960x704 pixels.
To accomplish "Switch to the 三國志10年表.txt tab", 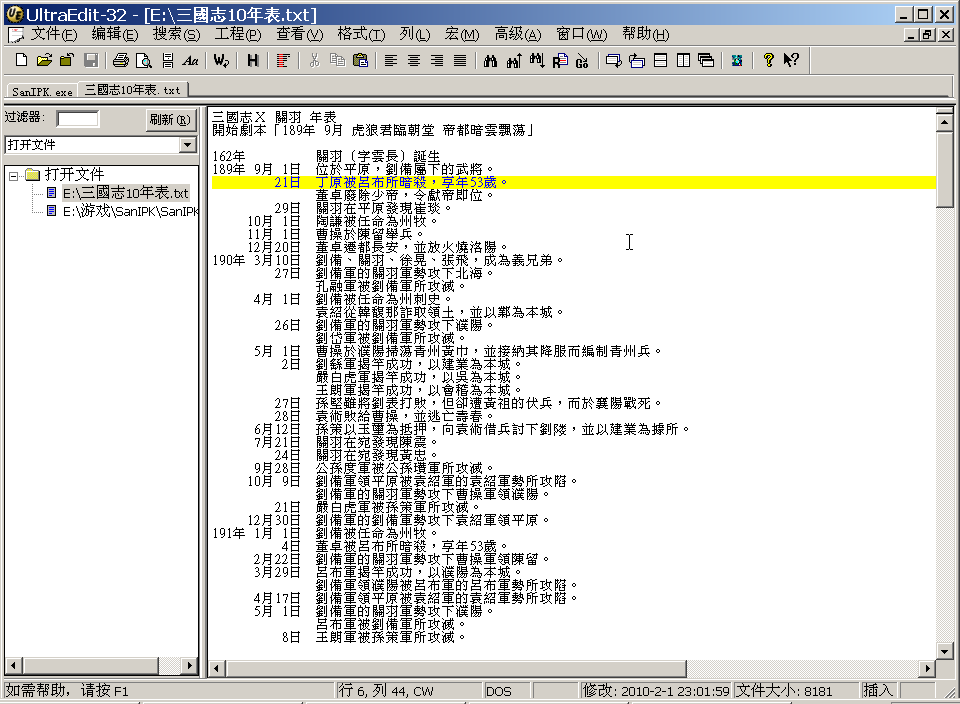I will pyautogui.click(x=132, y=90).
